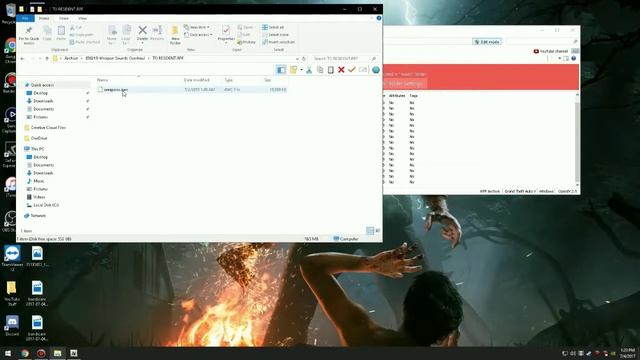Screen dimensions: 640x360
Task: Click the Rename icon in the ribbon
Action: [x=157, y=33]
